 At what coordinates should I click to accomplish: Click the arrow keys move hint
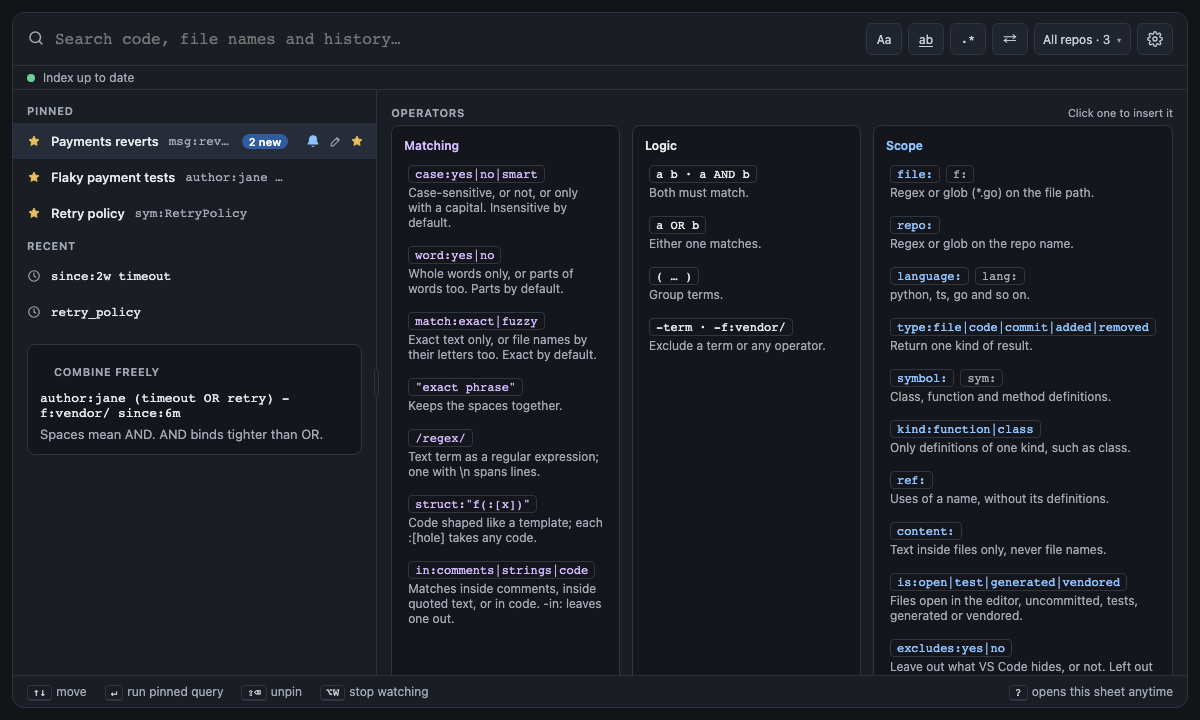coord(57,692)
